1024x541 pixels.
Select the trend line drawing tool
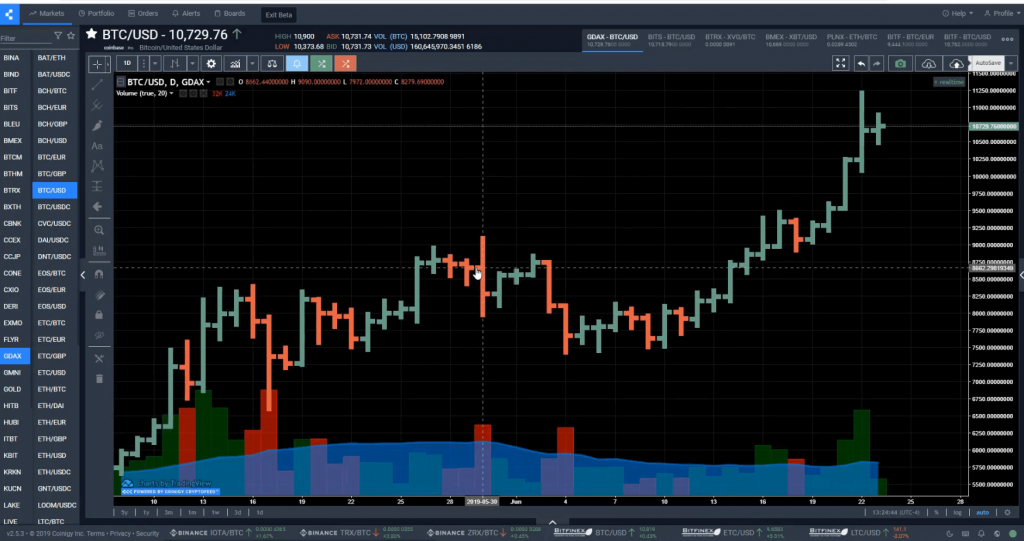pyautogui.click(x=97, y=85)
